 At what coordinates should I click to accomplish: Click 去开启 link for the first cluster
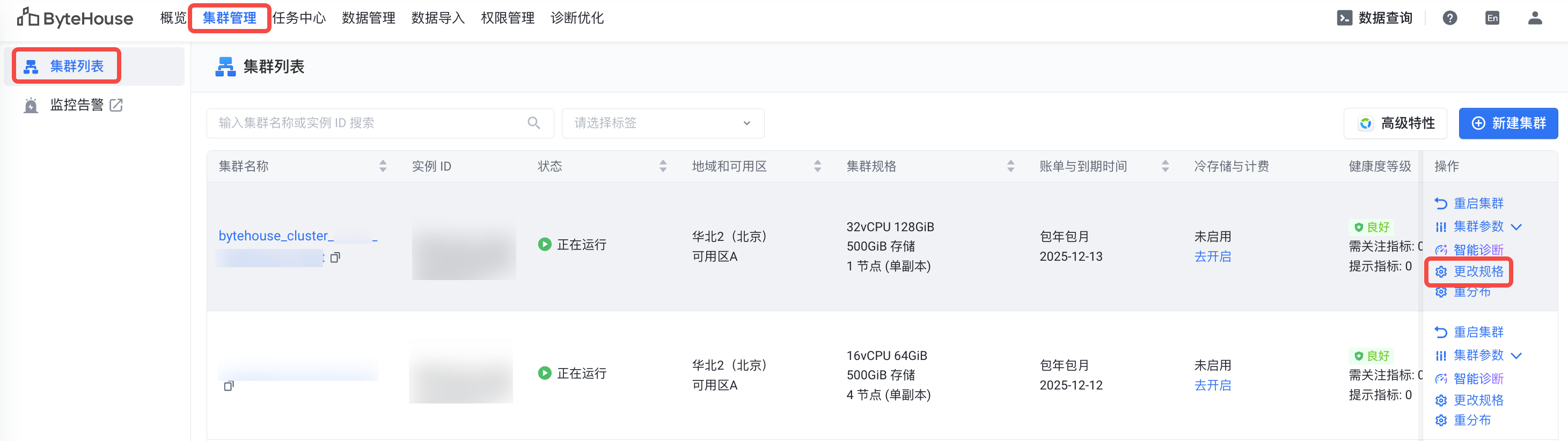pos(1212,256)
